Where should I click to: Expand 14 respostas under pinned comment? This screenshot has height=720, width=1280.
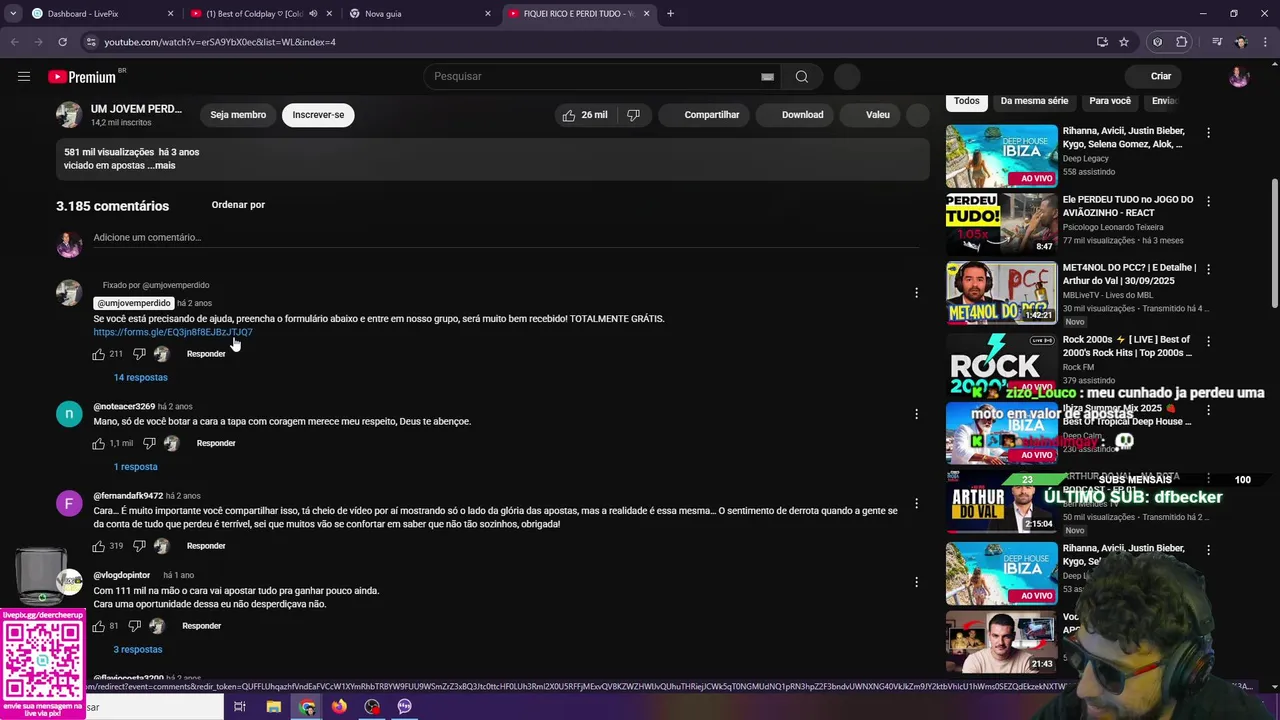[x=141, y=377]
